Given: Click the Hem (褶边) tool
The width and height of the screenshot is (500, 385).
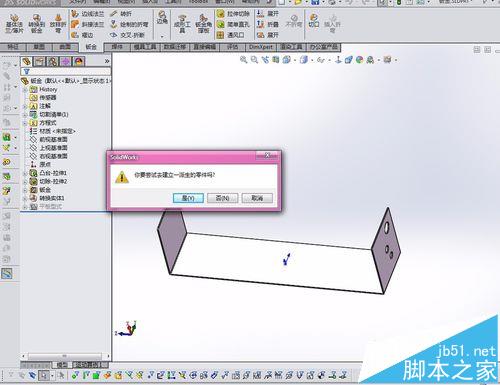Looking at the screenshot, I should tap(82, 35).
